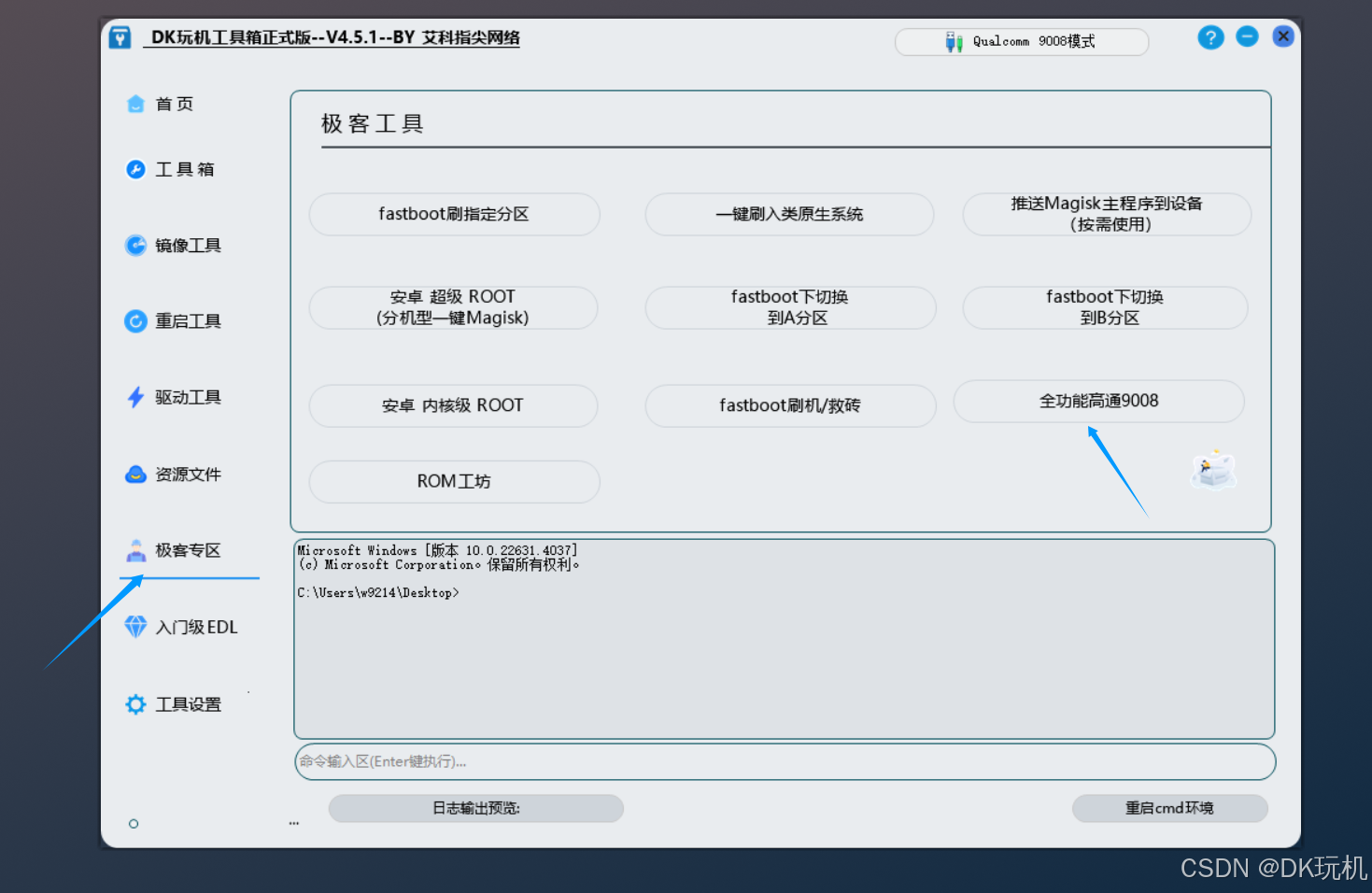
Task: Click 重启cmd环境 button
Action: [x=1169, y=808]
